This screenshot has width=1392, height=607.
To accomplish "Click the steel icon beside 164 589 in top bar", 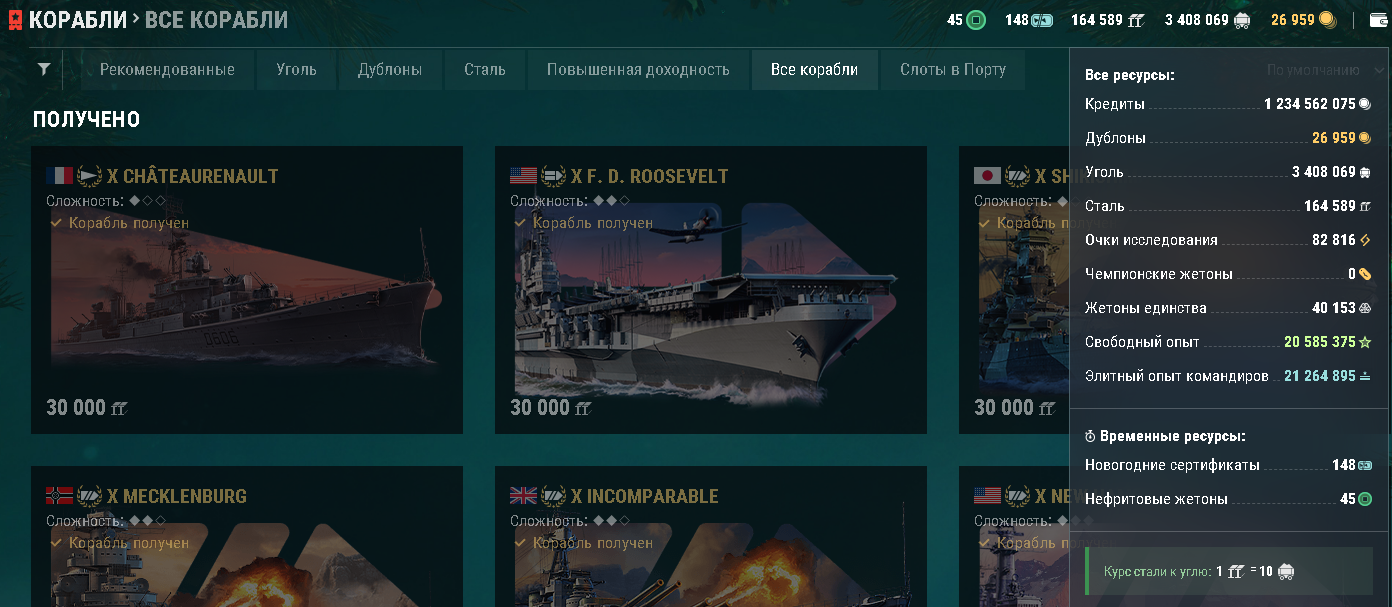I will [x=1137, y=20].
